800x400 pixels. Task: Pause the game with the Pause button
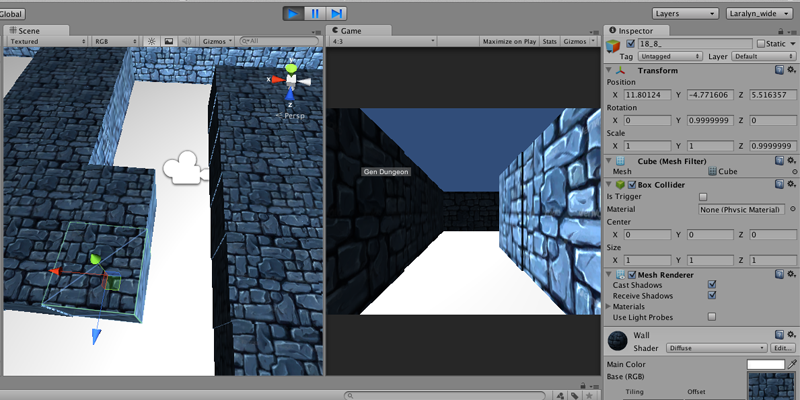(315, 13)
